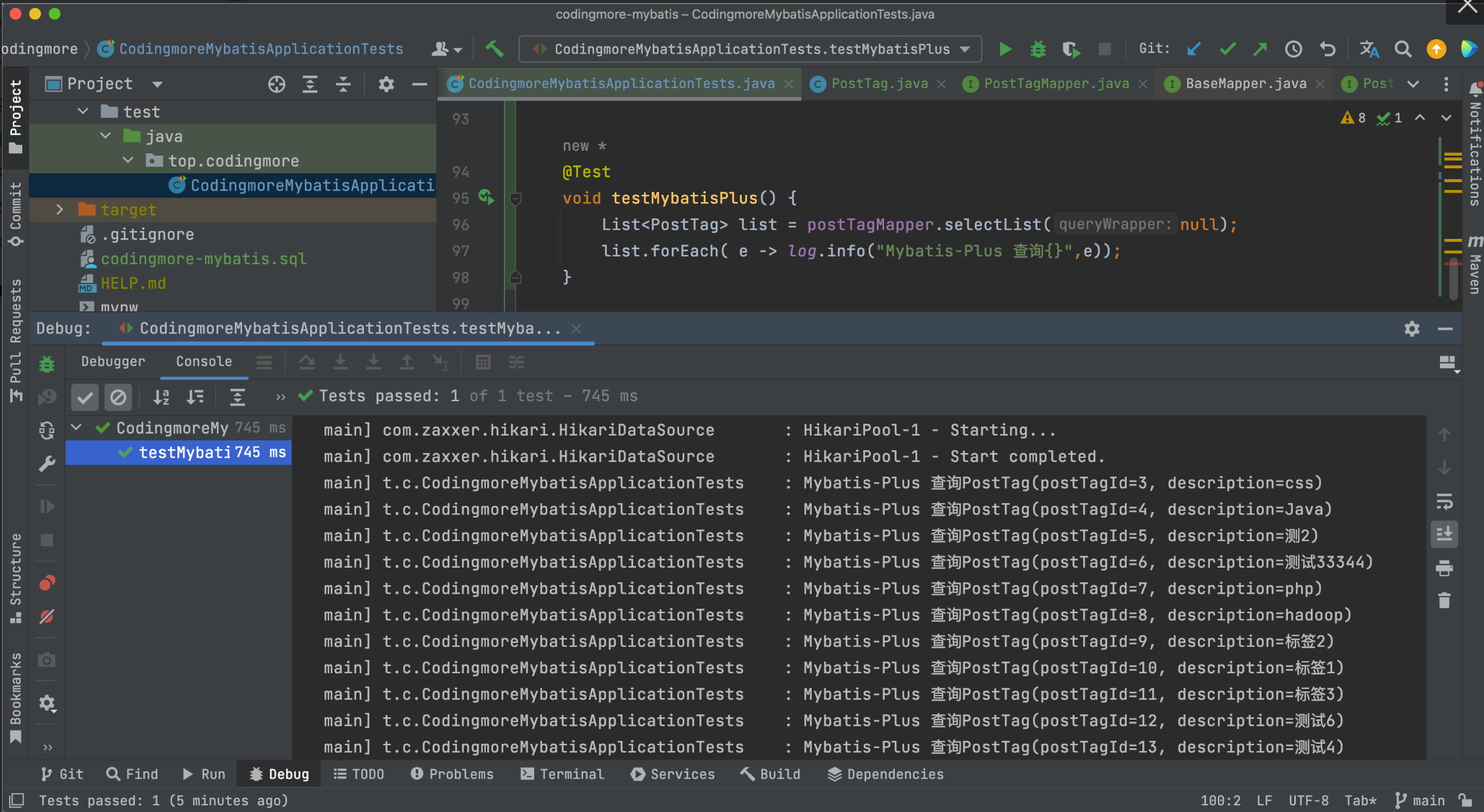Click Select Opened File target icon
1484x812 pixels.
point(276,84)
